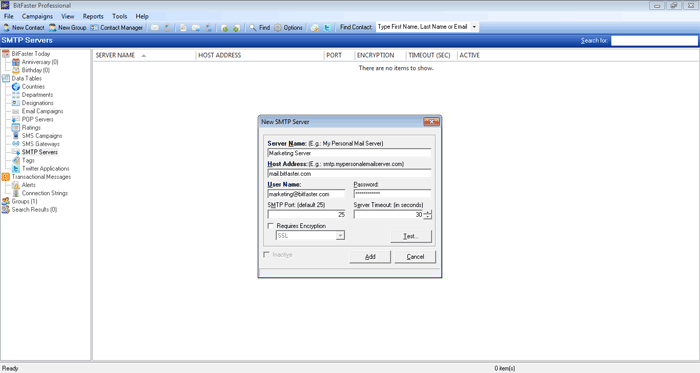Select Data Tables tree node

click(x=26, y=78)
